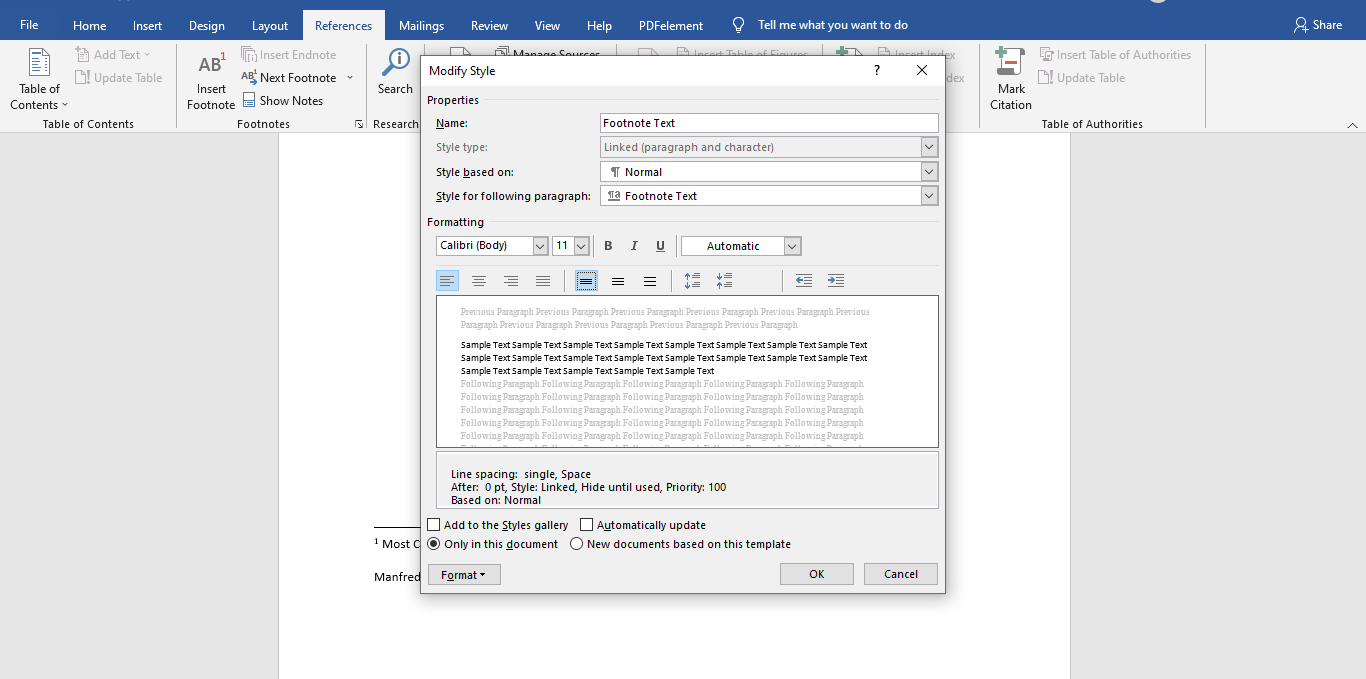Image resolution: width=1366 pixels, height=679 pixels.
Task: Open the Format menu in the dialog
Action: (463, 574)
